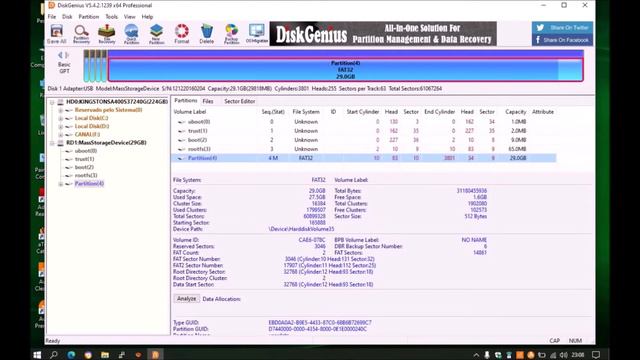Go to next disk with right arrow
This screenshot has height=360, width=640.
pyautogui.click(x=67, y=55)
